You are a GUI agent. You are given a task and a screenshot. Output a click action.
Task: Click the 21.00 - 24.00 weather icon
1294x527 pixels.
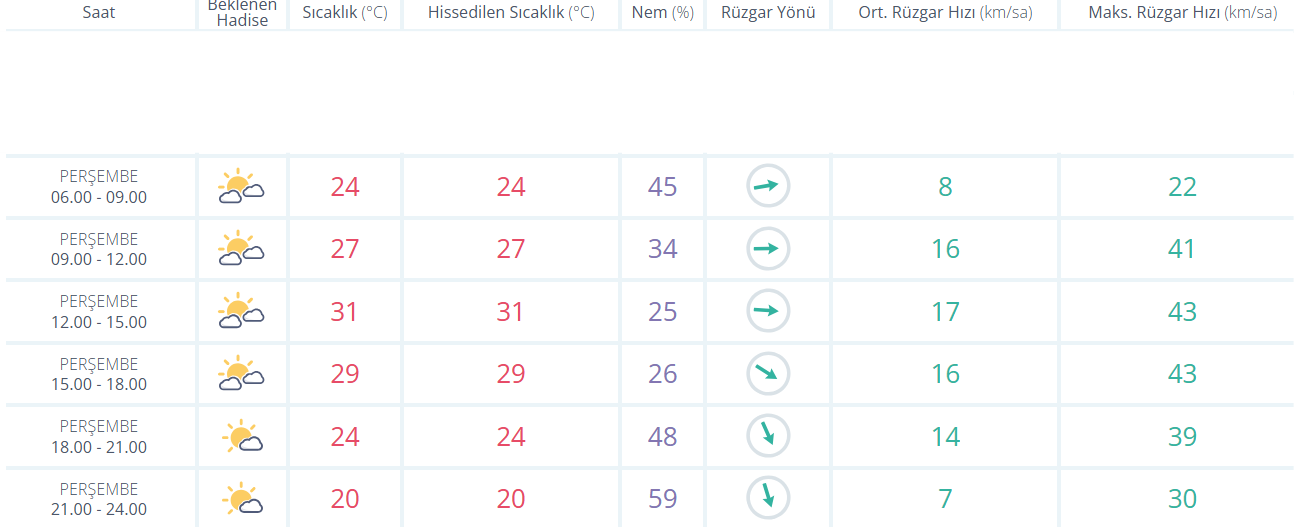click(243, 498)
